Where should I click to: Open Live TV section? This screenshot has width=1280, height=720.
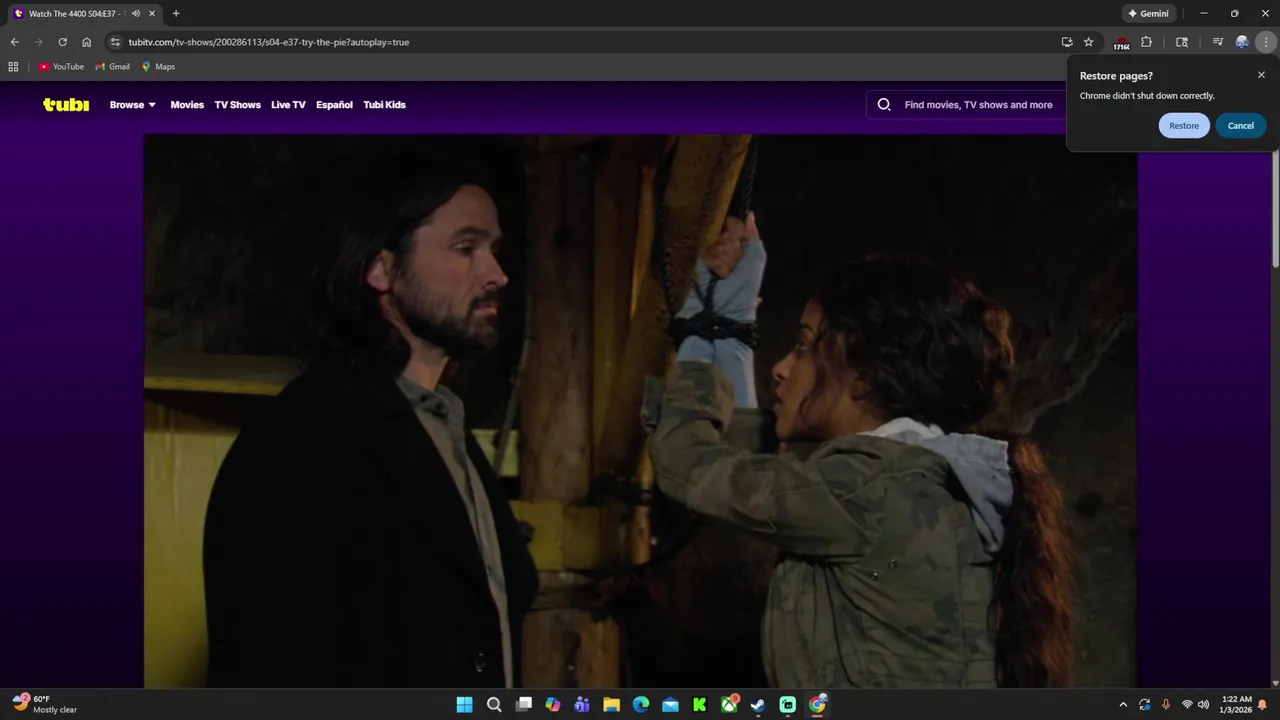(288, 104)
